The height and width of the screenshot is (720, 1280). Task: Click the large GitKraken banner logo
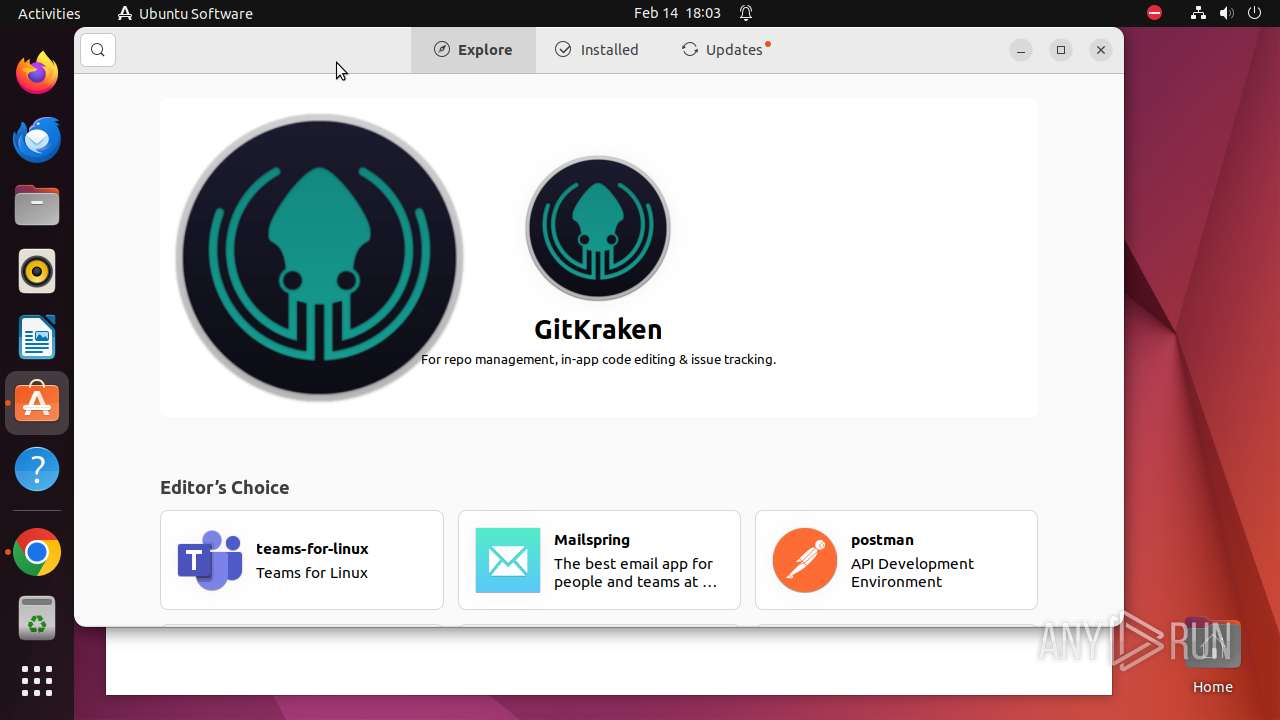coord(319,257)
